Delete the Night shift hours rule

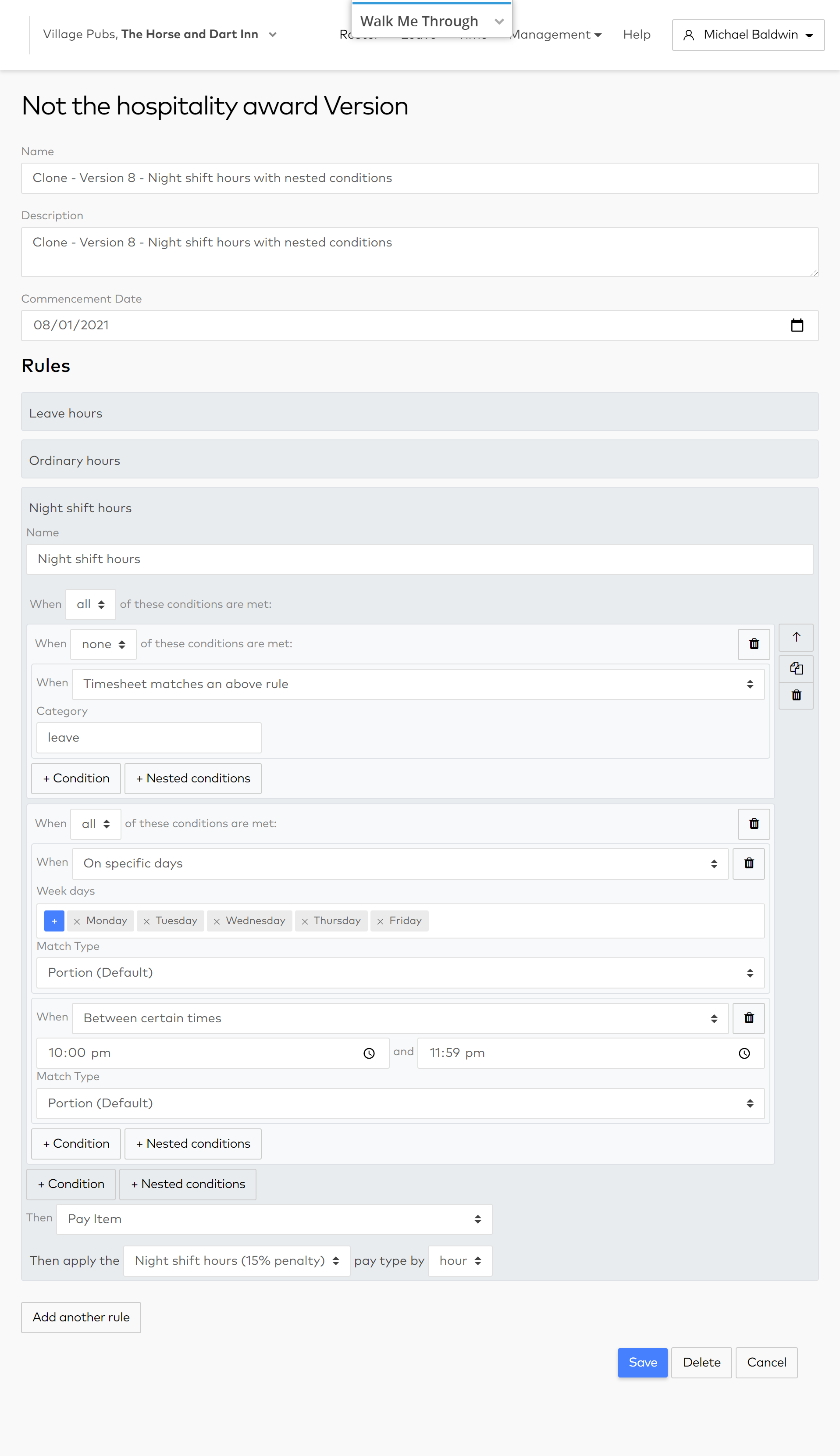point(796,696)
